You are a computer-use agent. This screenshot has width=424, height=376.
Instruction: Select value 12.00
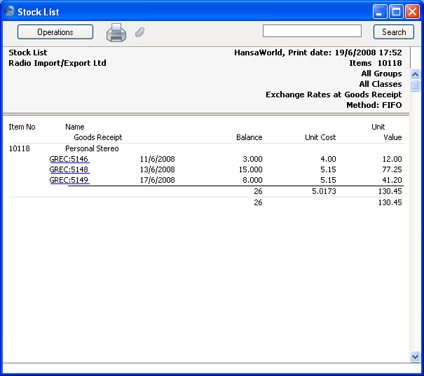click(392, 159)
